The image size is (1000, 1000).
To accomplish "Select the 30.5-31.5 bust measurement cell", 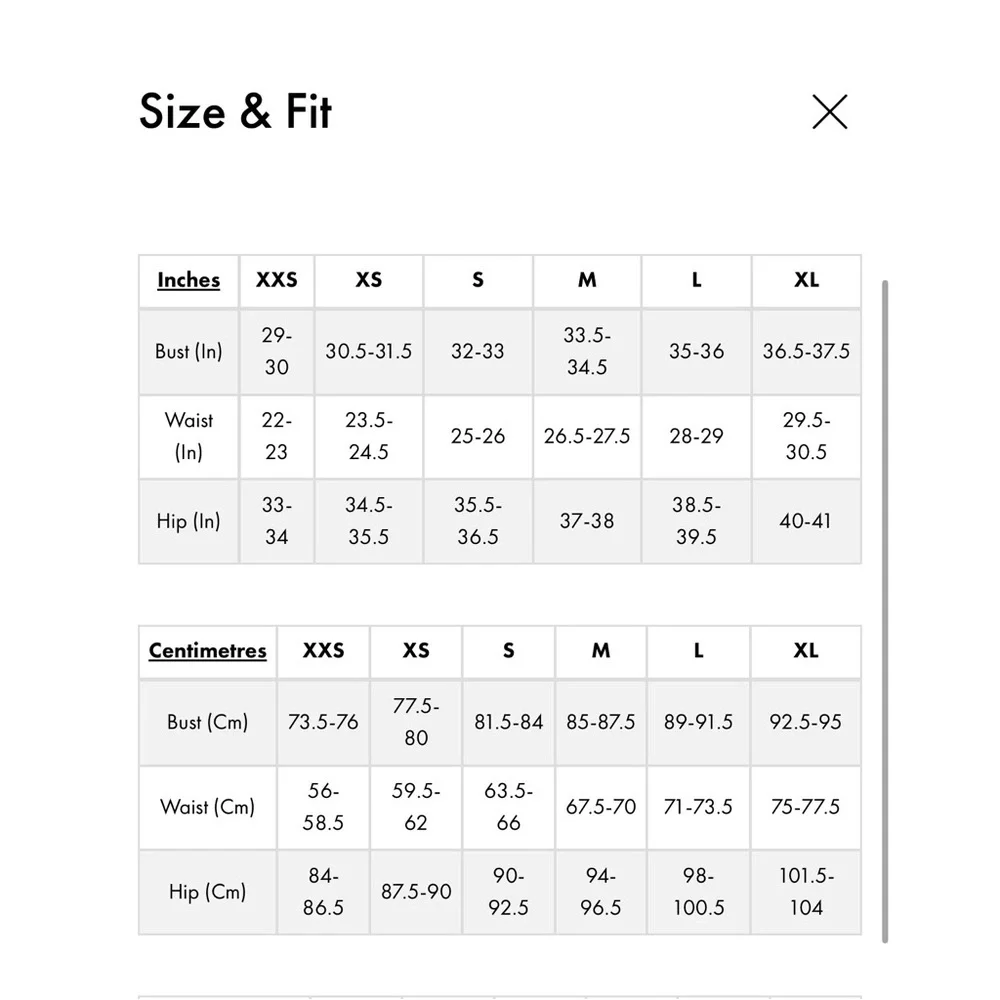I will tap(368, 351).
